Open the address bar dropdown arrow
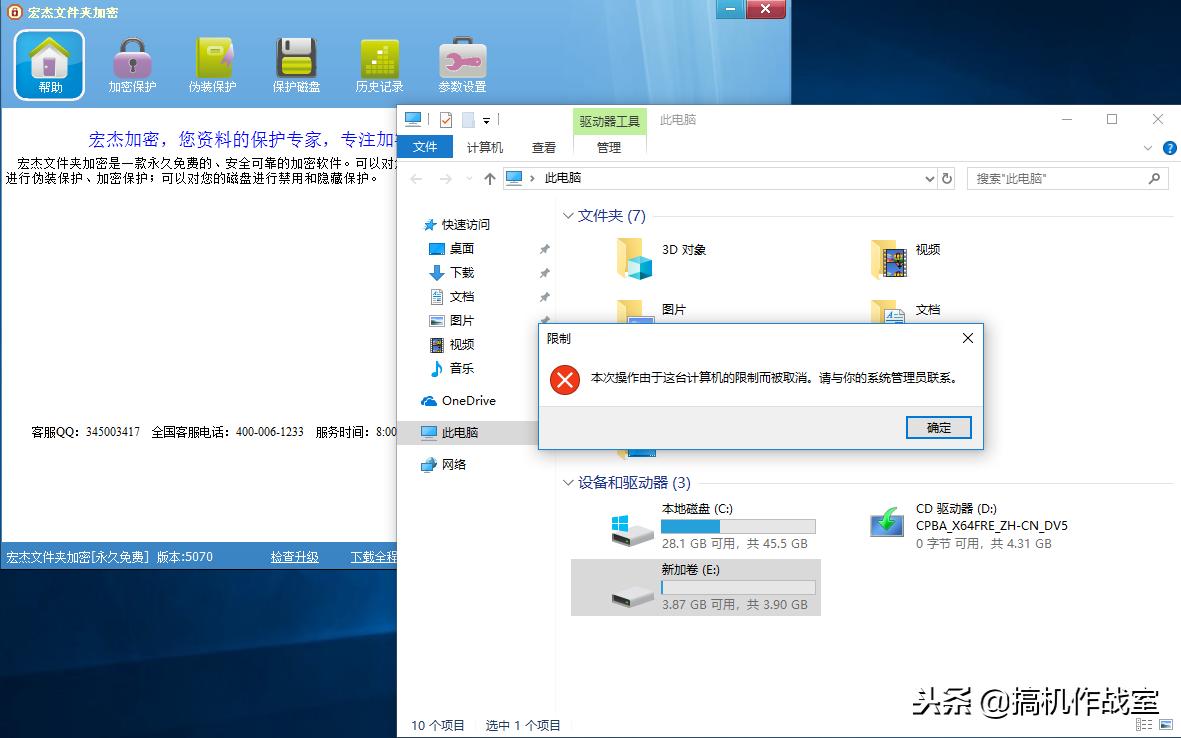This screenshot has height=738, width=1181. pyautogui.click(x=930, y=178)
